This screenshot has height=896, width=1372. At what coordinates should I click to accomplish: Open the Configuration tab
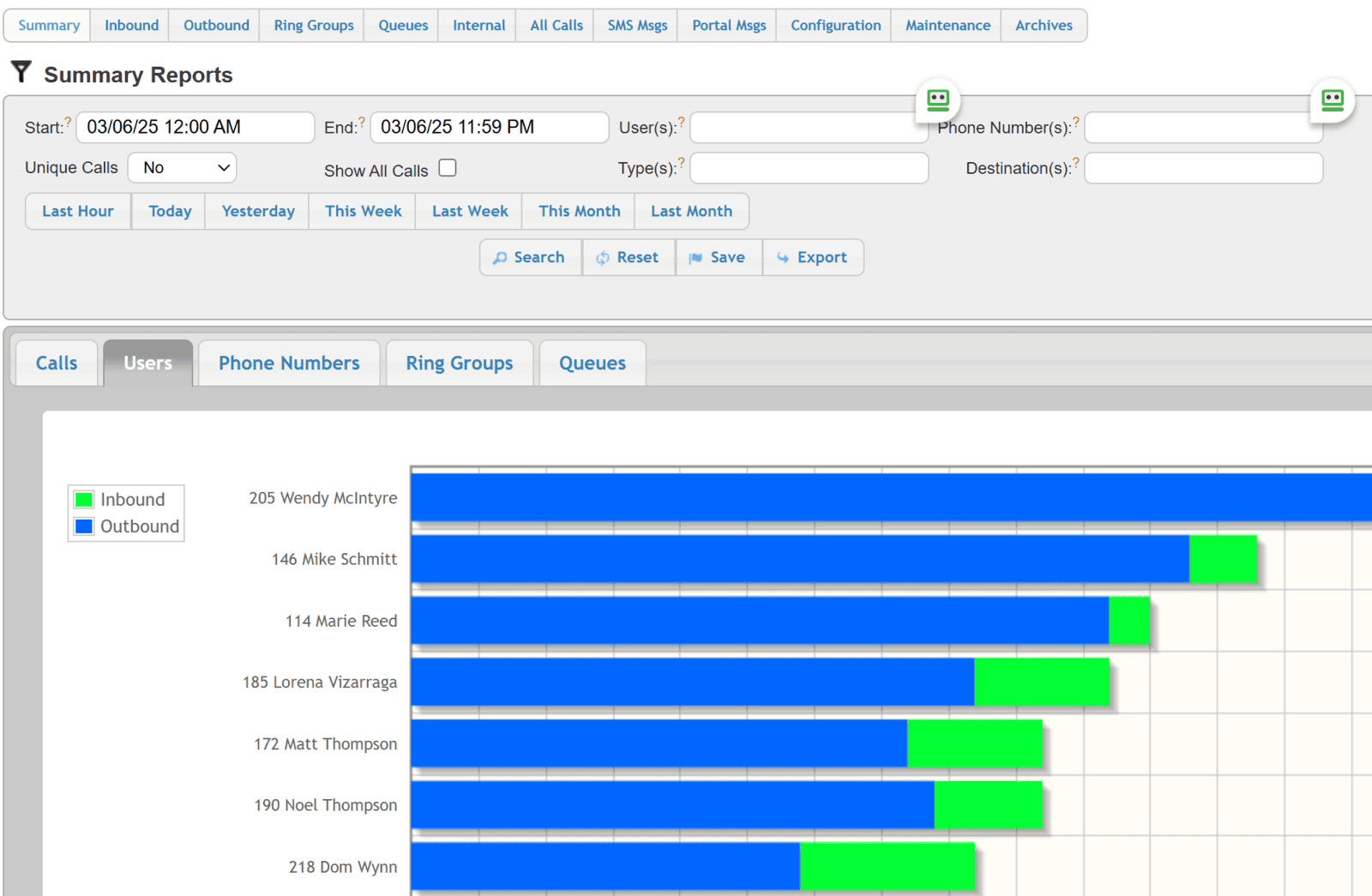[x=836, y=26]
